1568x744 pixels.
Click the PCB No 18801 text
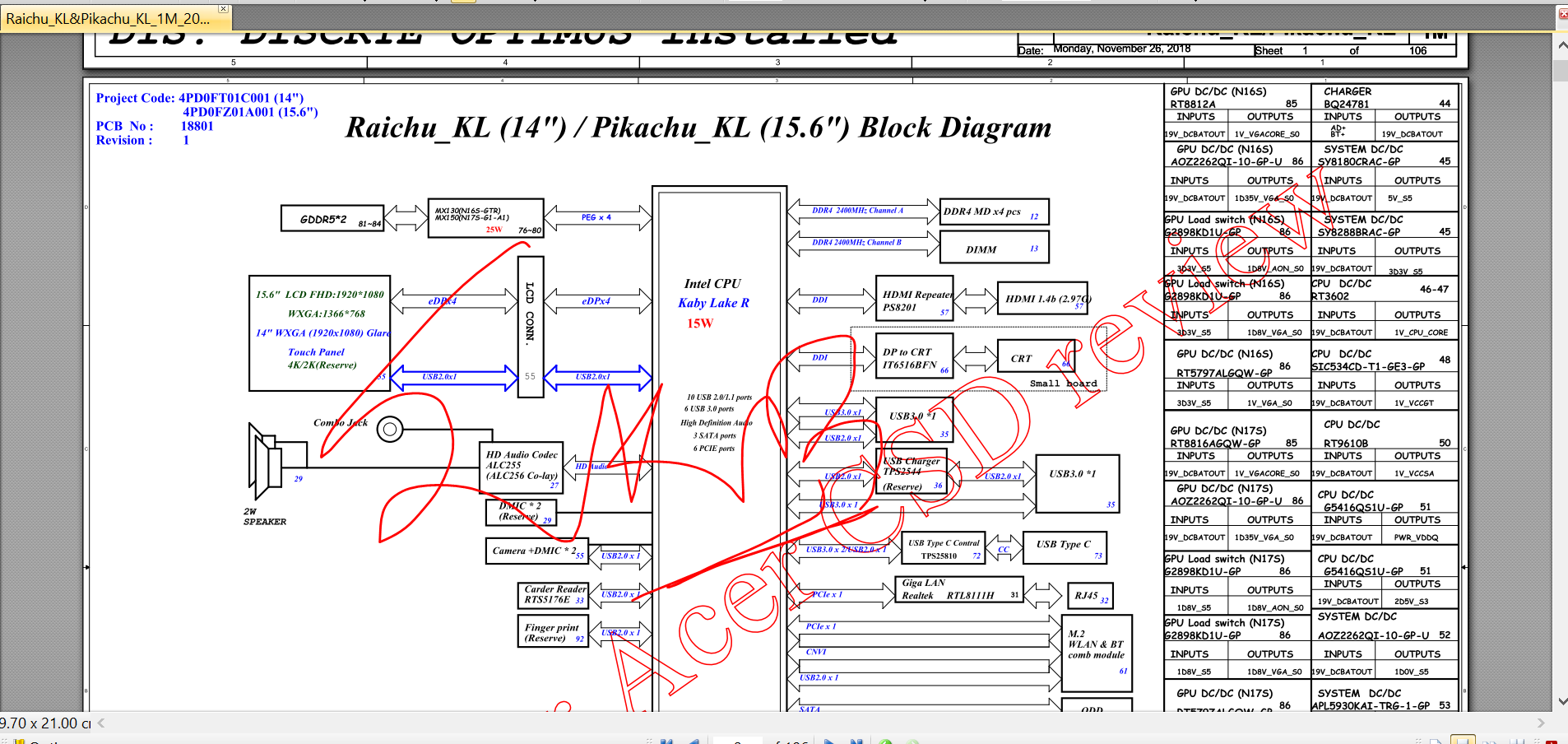(x=155, y=126)
